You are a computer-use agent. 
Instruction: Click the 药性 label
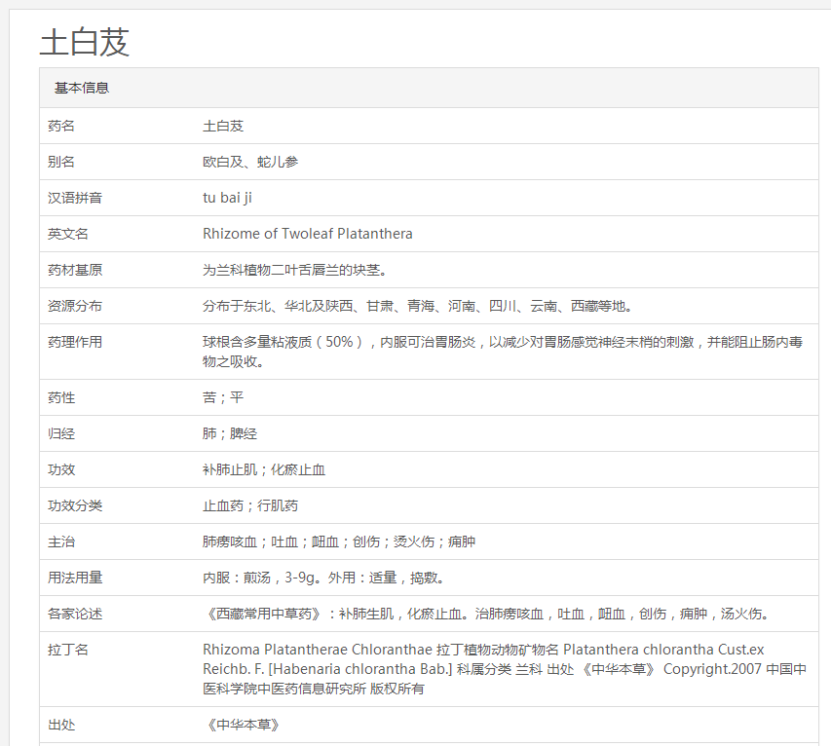pos(61,398)
